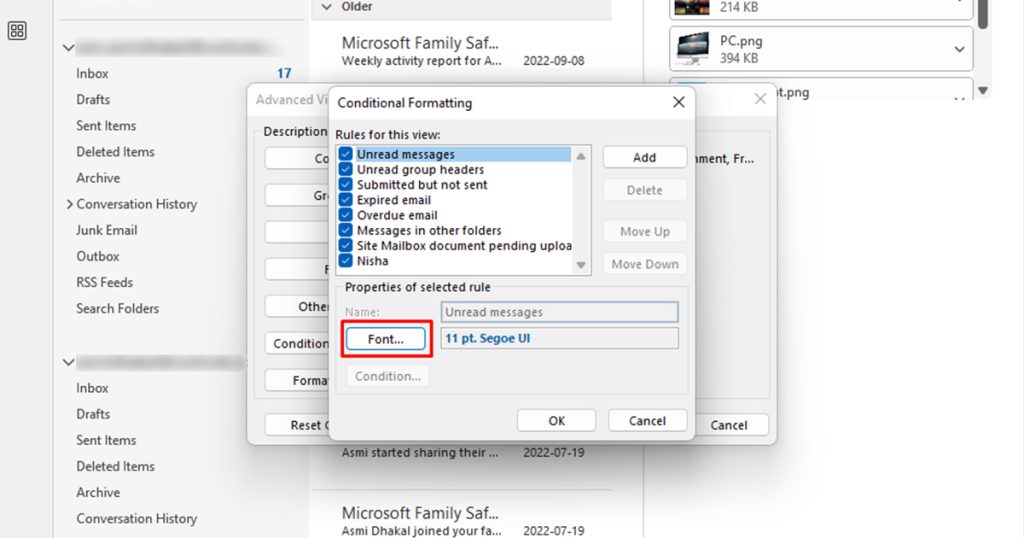The height and width of the screenshot is (538, 1024).
Task: Go to the Junk Email folder
Action: click(107, 230)
